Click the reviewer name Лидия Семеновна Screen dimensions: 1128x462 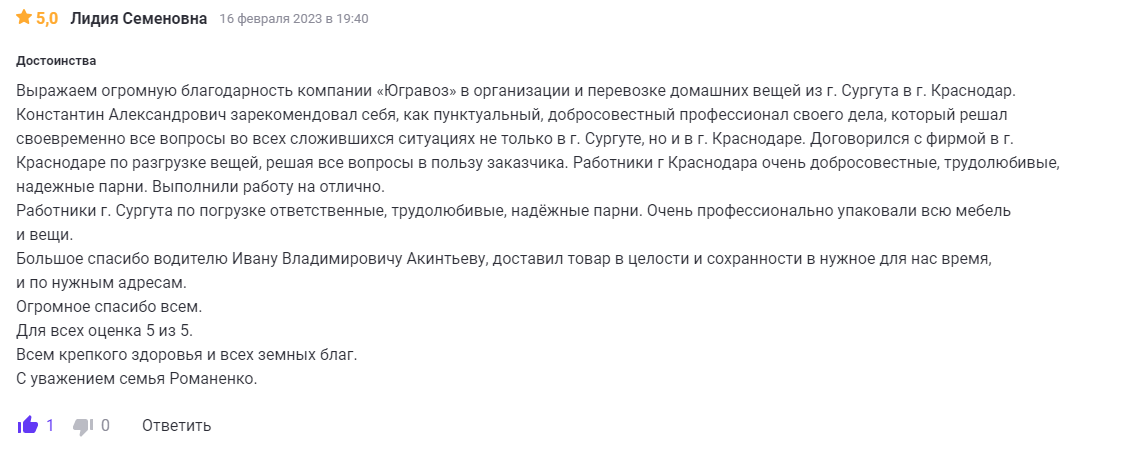[x=139, y=19]
